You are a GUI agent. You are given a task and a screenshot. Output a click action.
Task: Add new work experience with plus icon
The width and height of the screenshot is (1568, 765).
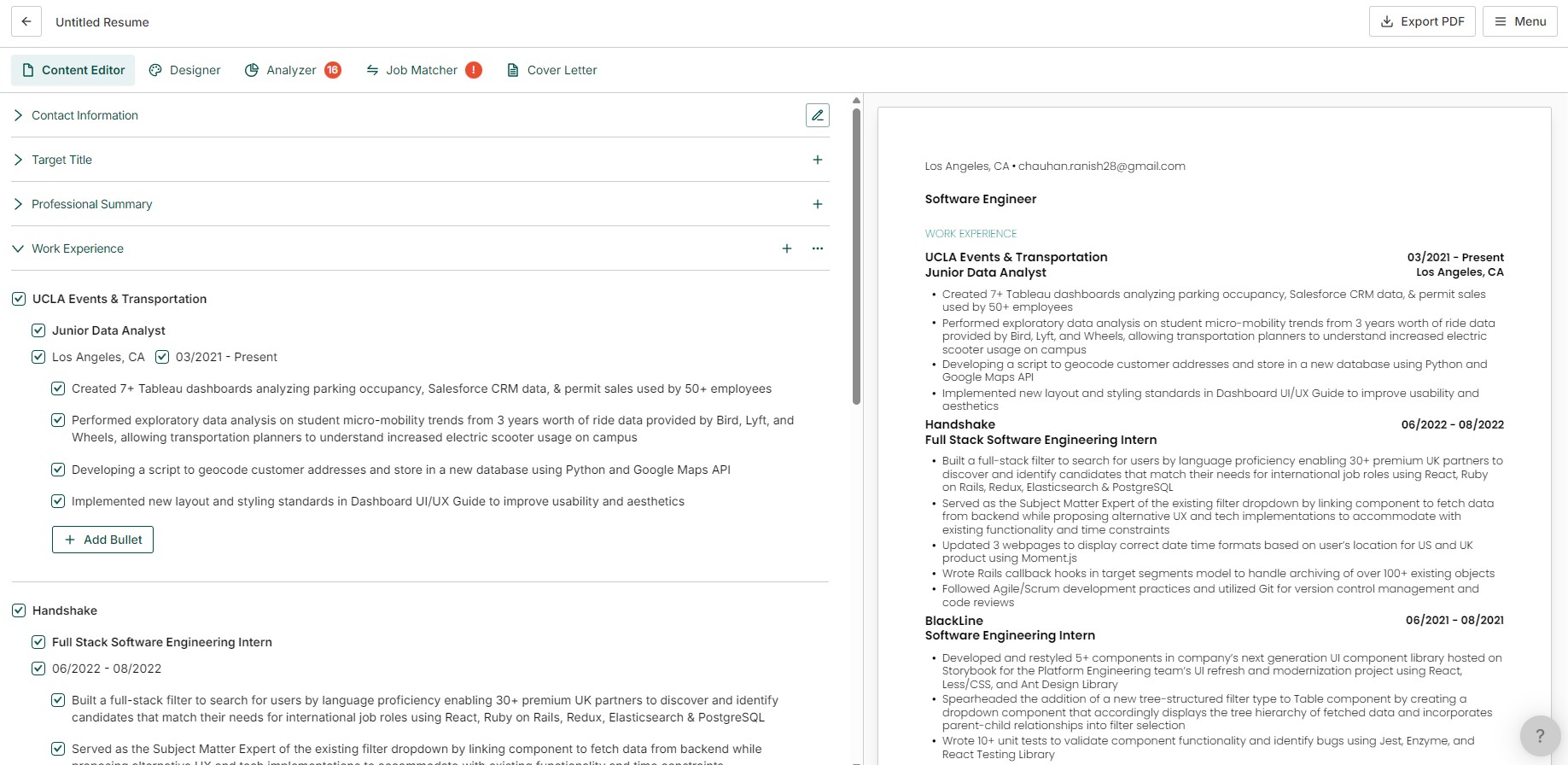[787, 248]
